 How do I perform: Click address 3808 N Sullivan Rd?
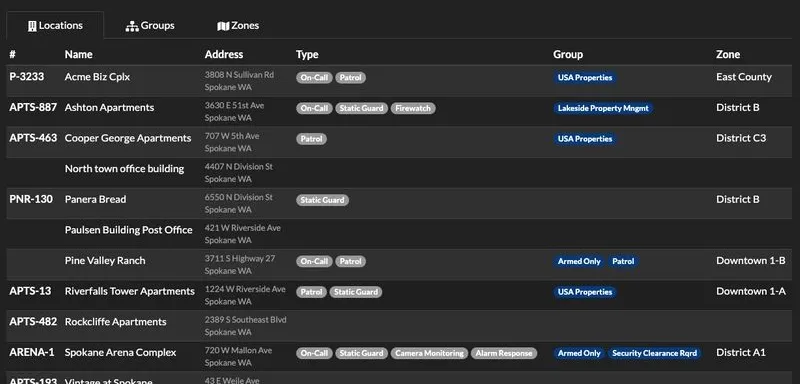[239, 75]
